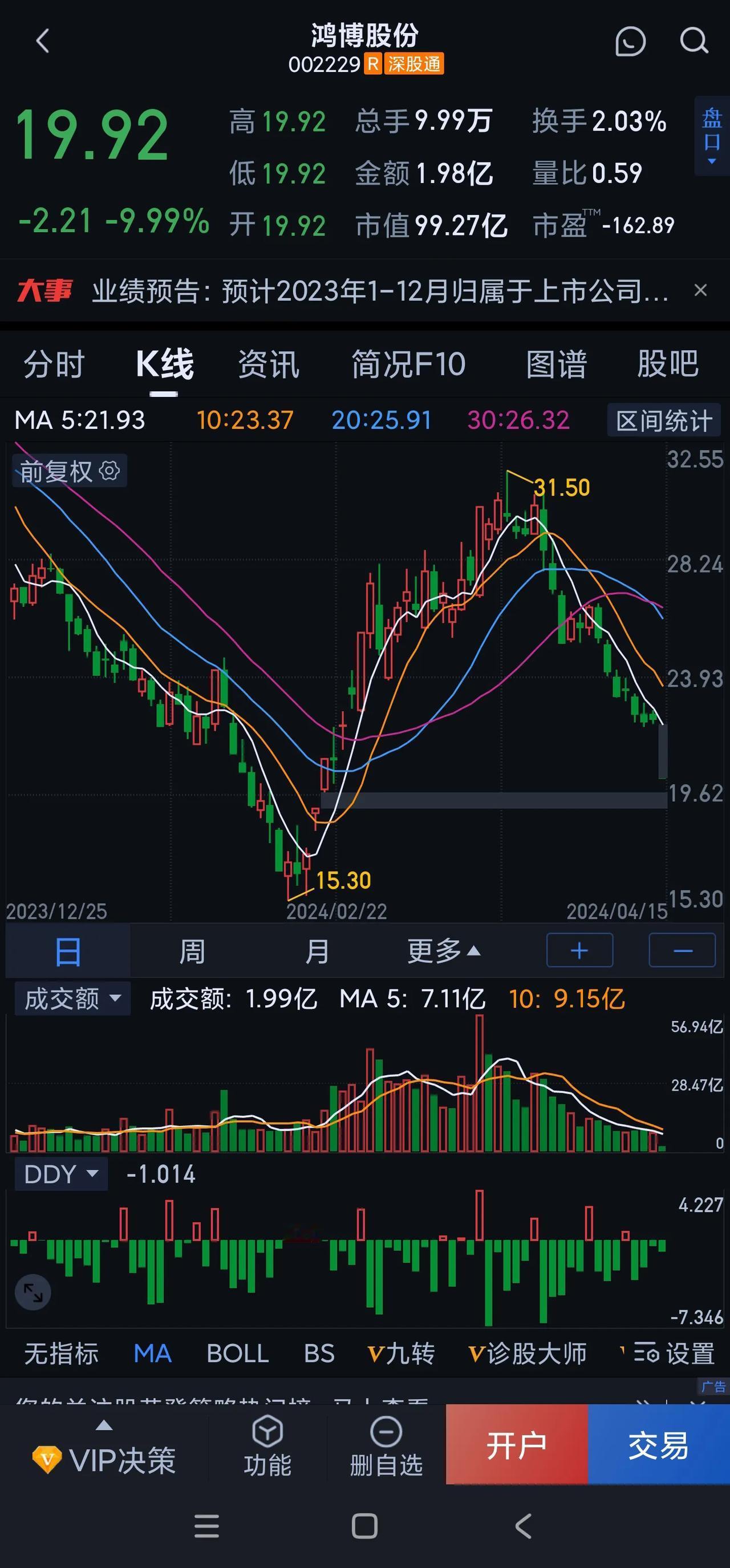Click the 15.30 low price label
Viewport: 730px width, 1568px height.
pos(343,880)
